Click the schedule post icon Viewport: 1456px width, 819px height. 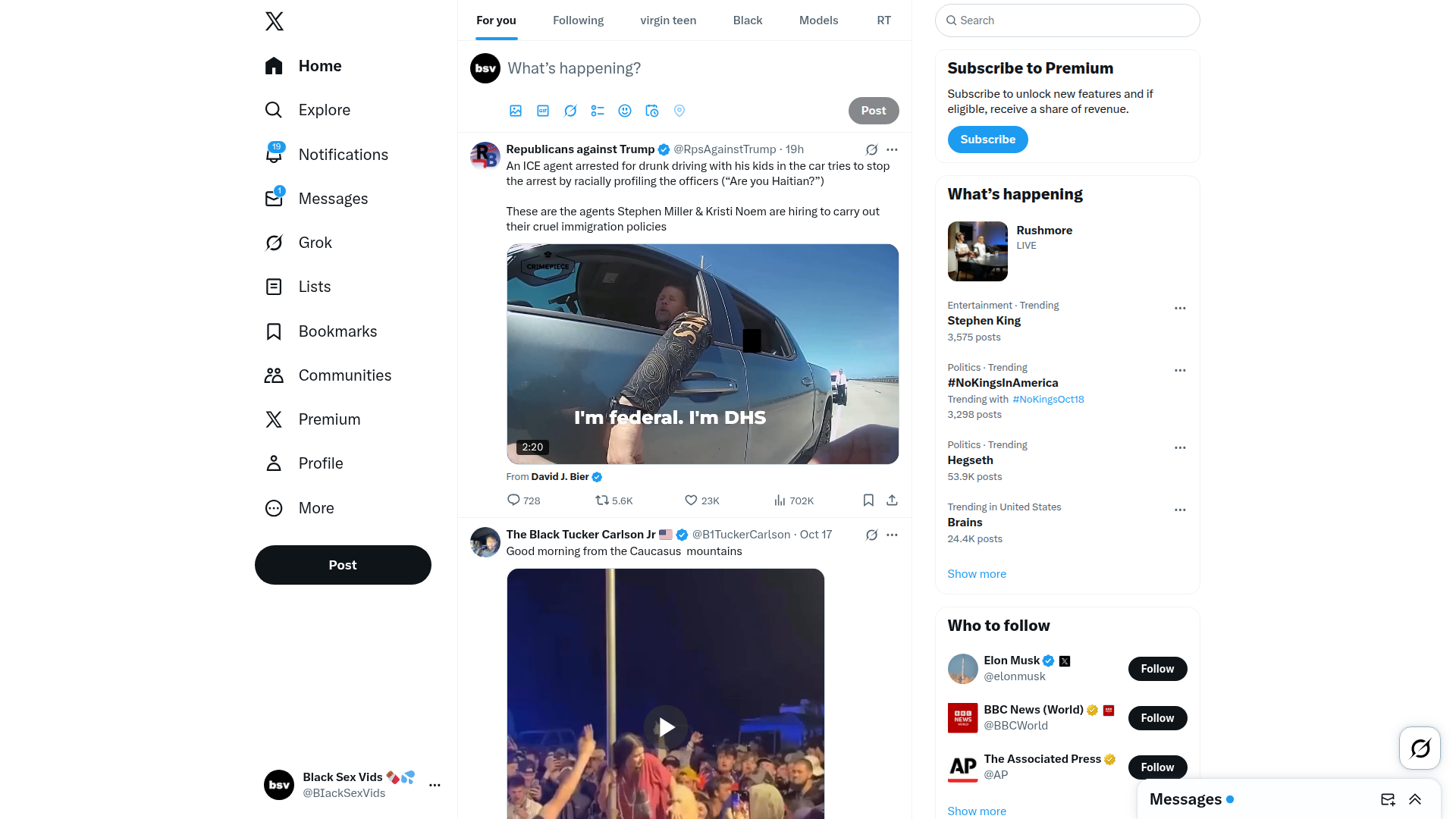pos(652,111)
